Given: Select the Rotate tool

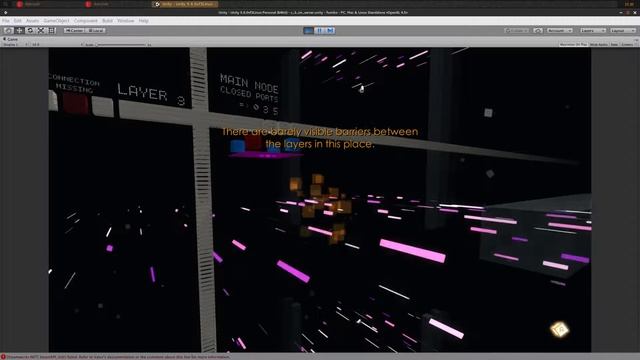Looking at the screenshot, I should 30,31.
